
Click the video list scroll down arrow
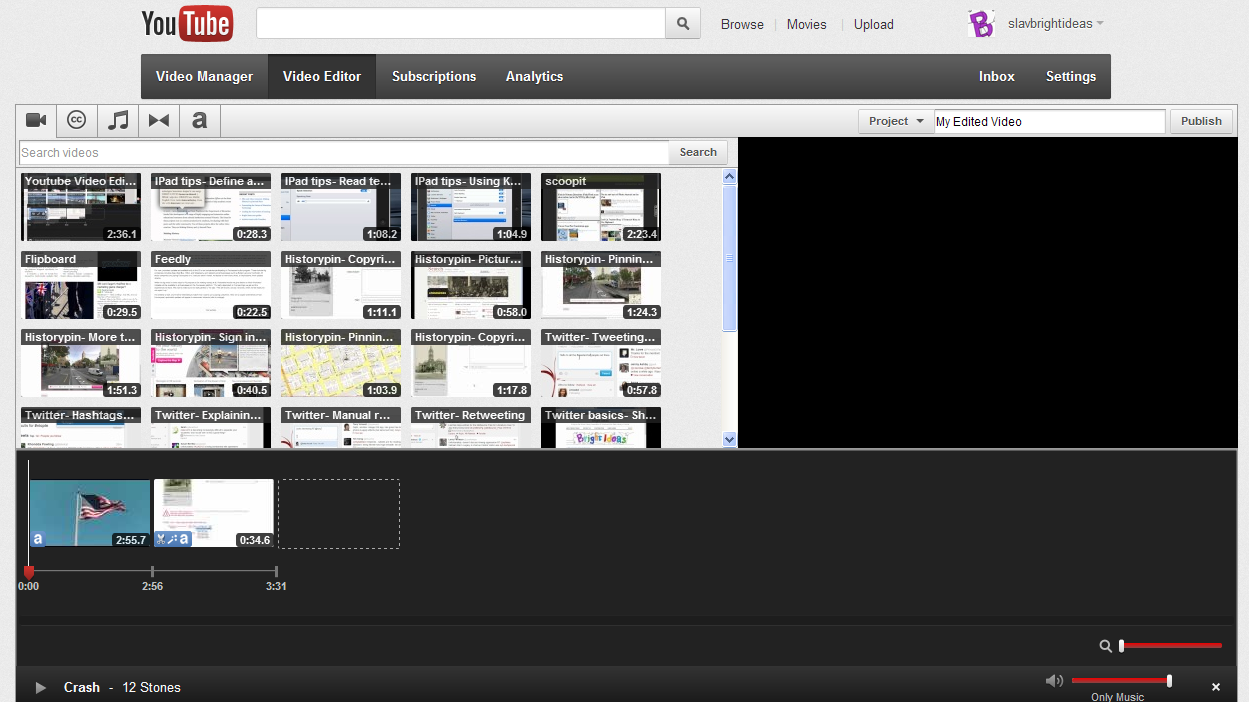(x=729, y=439)
